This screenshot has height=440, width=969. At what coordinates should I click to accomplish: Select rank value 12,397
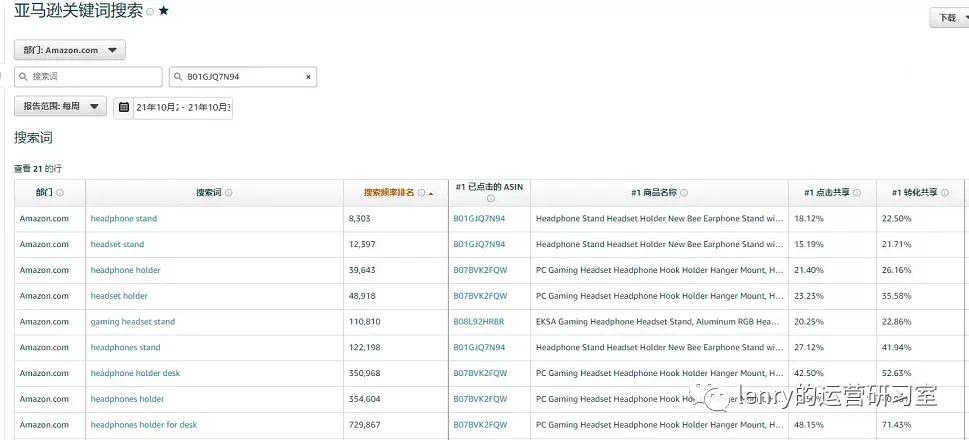[362, 245]
